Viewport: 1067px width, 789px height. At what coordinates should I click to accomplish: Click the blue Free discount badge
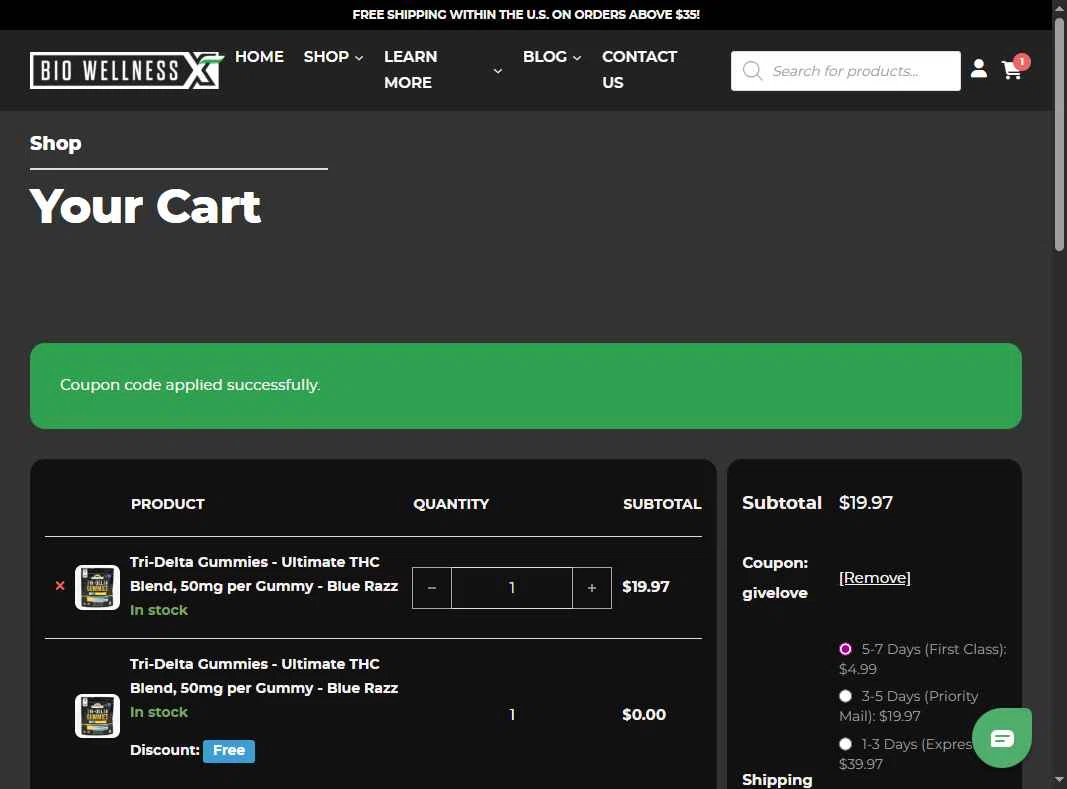point(229,750)
